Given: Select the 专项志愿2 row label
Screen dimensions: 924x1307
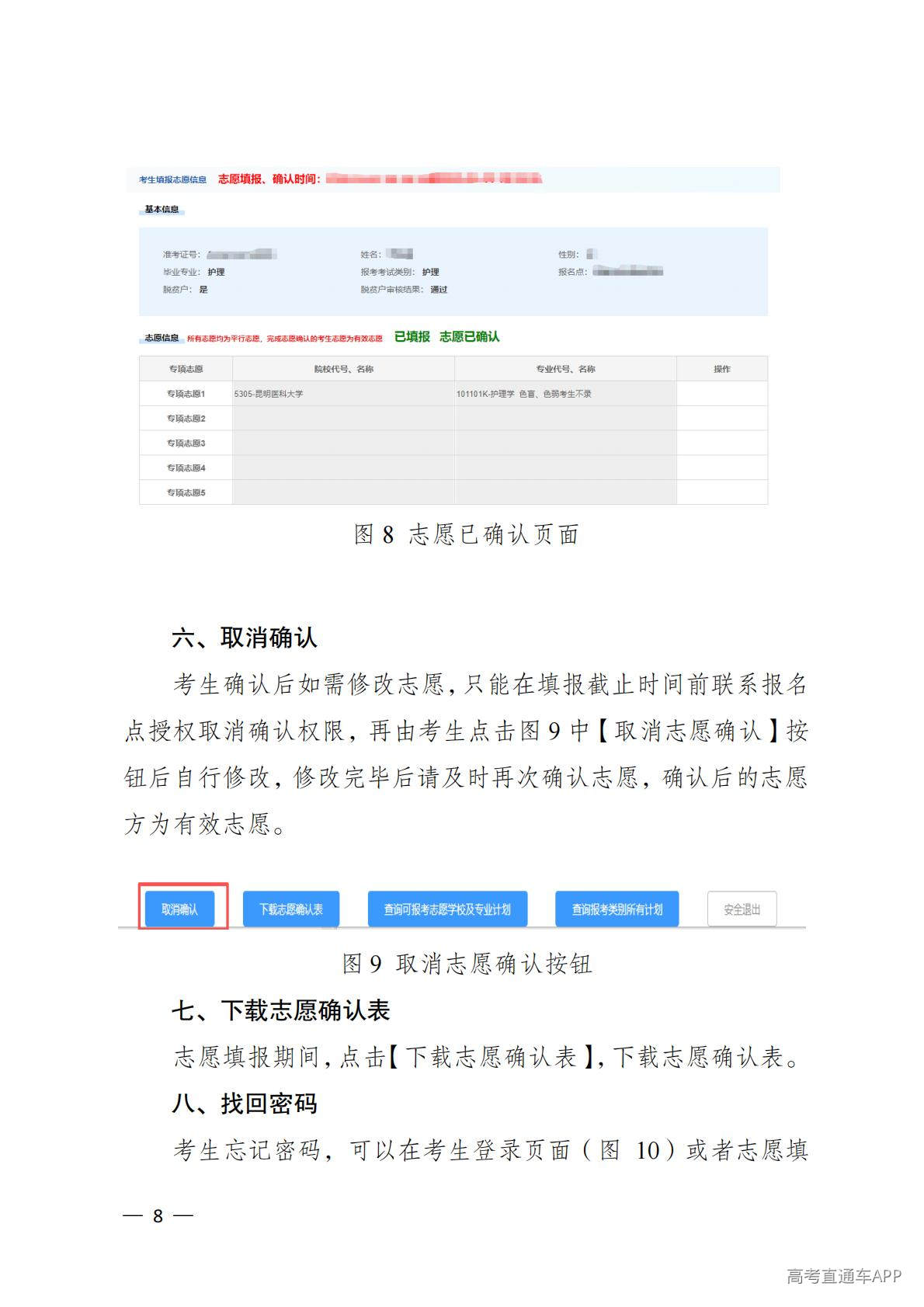Looking at the screenshot, I should click(x=186, y=419).
